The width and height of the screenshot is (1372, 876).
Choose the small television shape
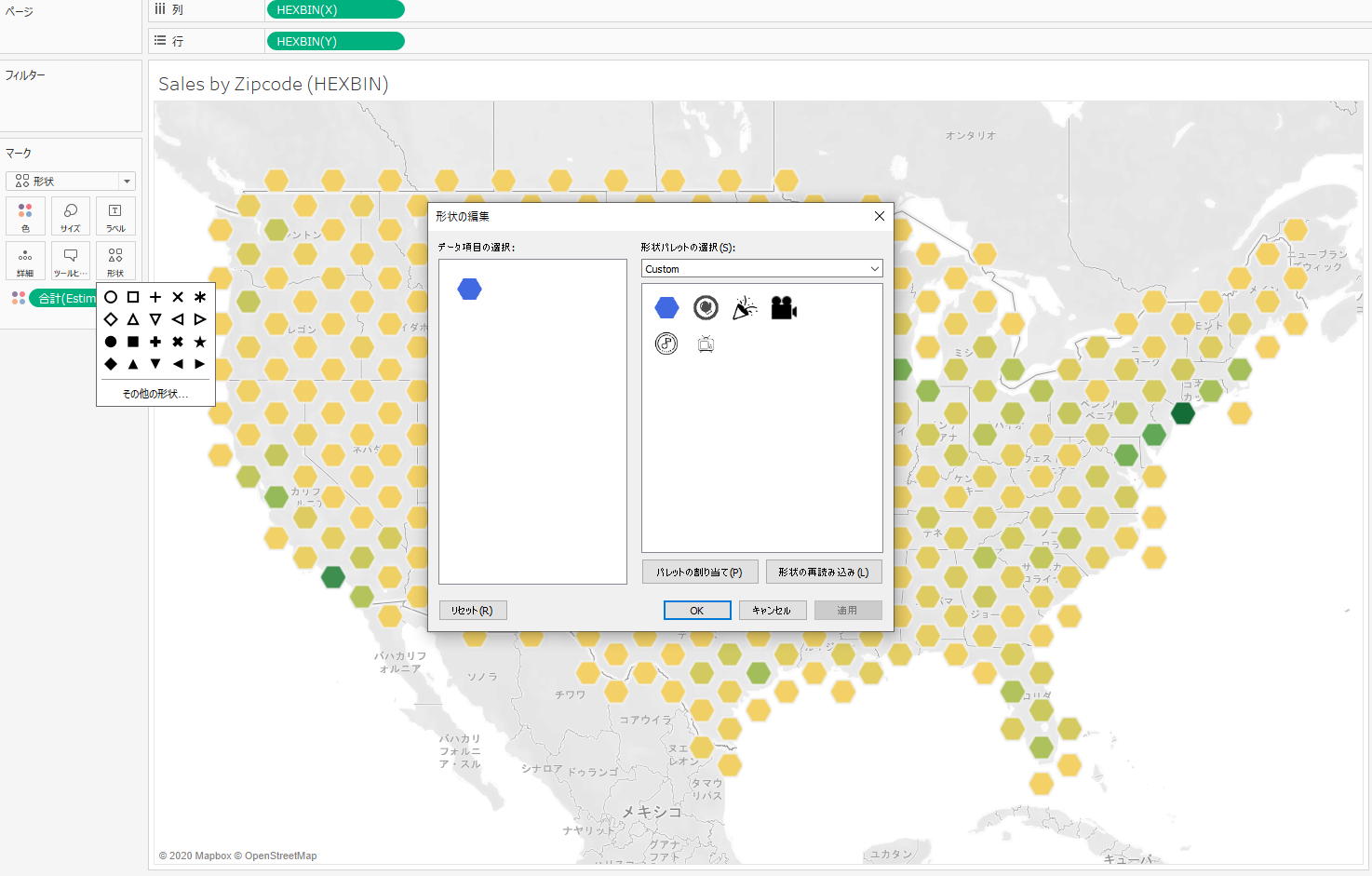pyautogui.click(x=706, y=344)
